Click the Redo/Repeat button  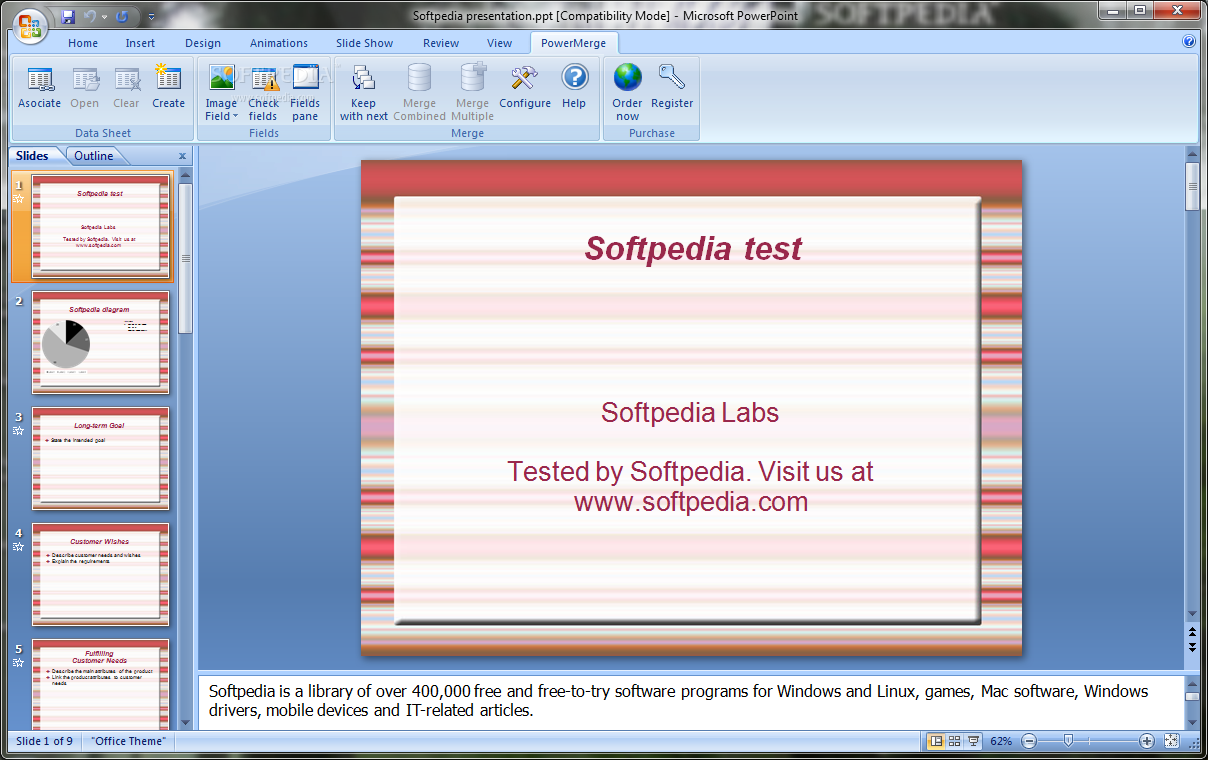(122, 16)
